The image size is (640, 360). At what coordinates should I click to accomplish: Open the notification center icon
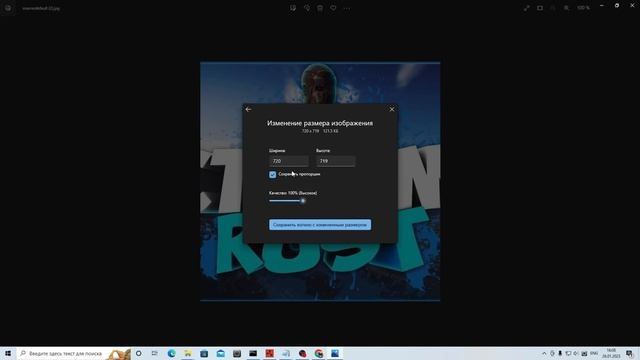click(x=629, y=353)
